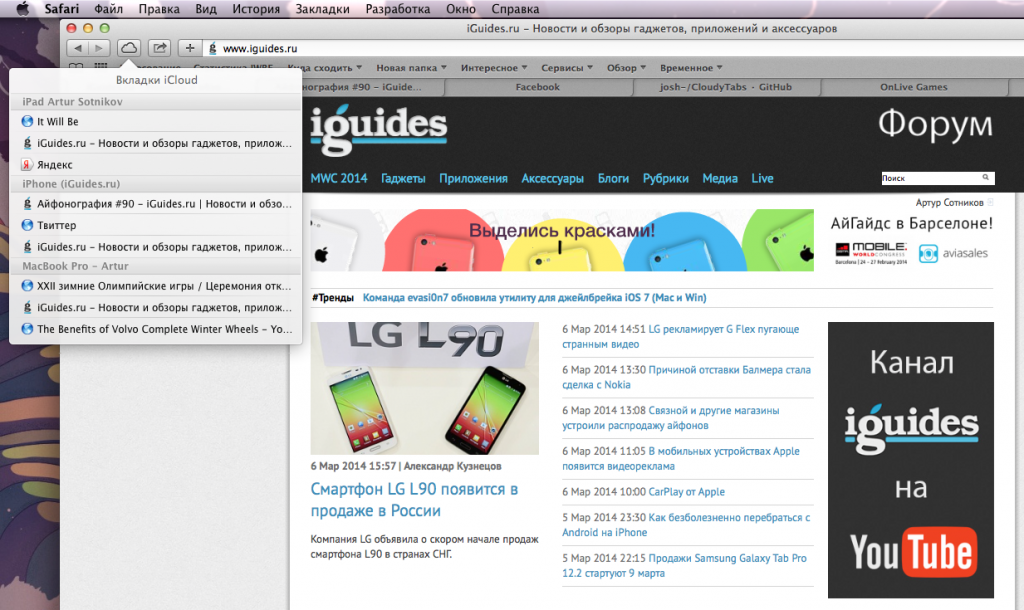
Task: Click the aviasales logo
Action: 953,253
